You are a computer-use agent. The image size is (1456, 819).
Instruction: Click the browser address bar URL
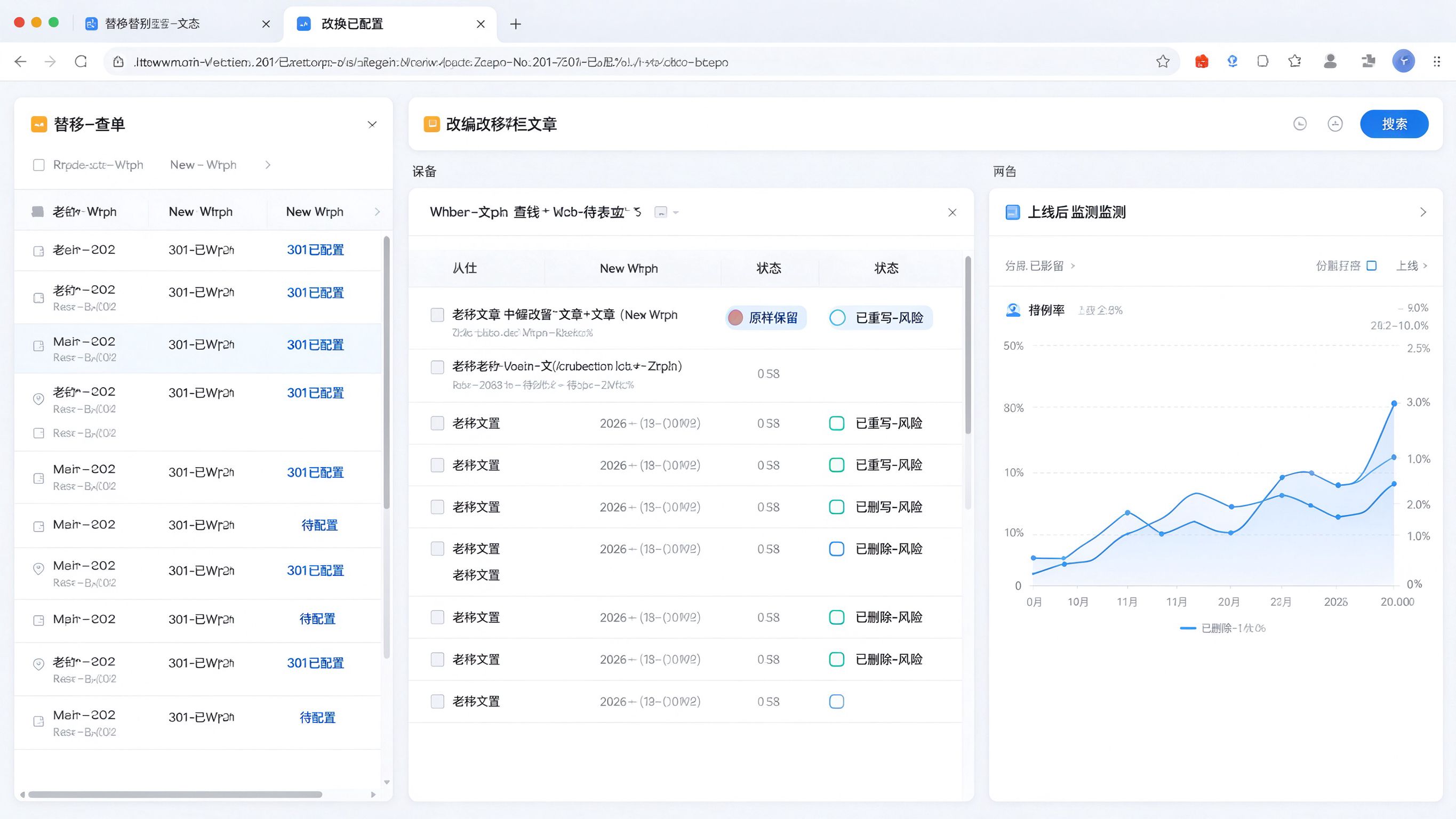[431, 62]
